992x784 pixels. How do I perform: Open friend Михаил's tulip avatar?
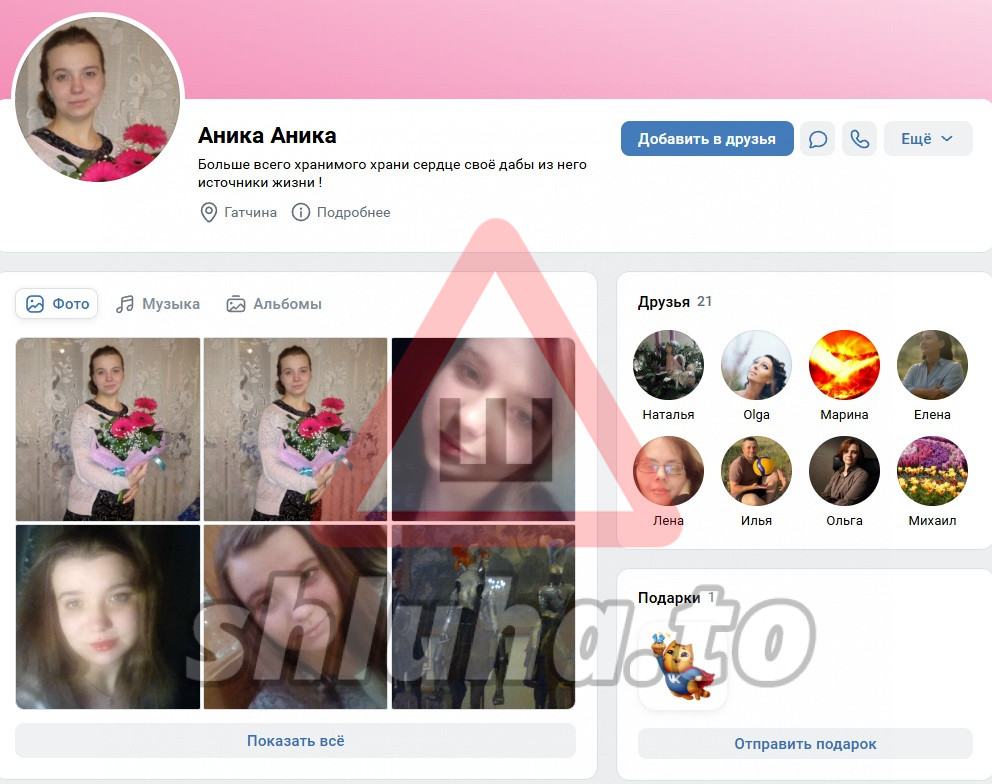[x=932, y=472]
